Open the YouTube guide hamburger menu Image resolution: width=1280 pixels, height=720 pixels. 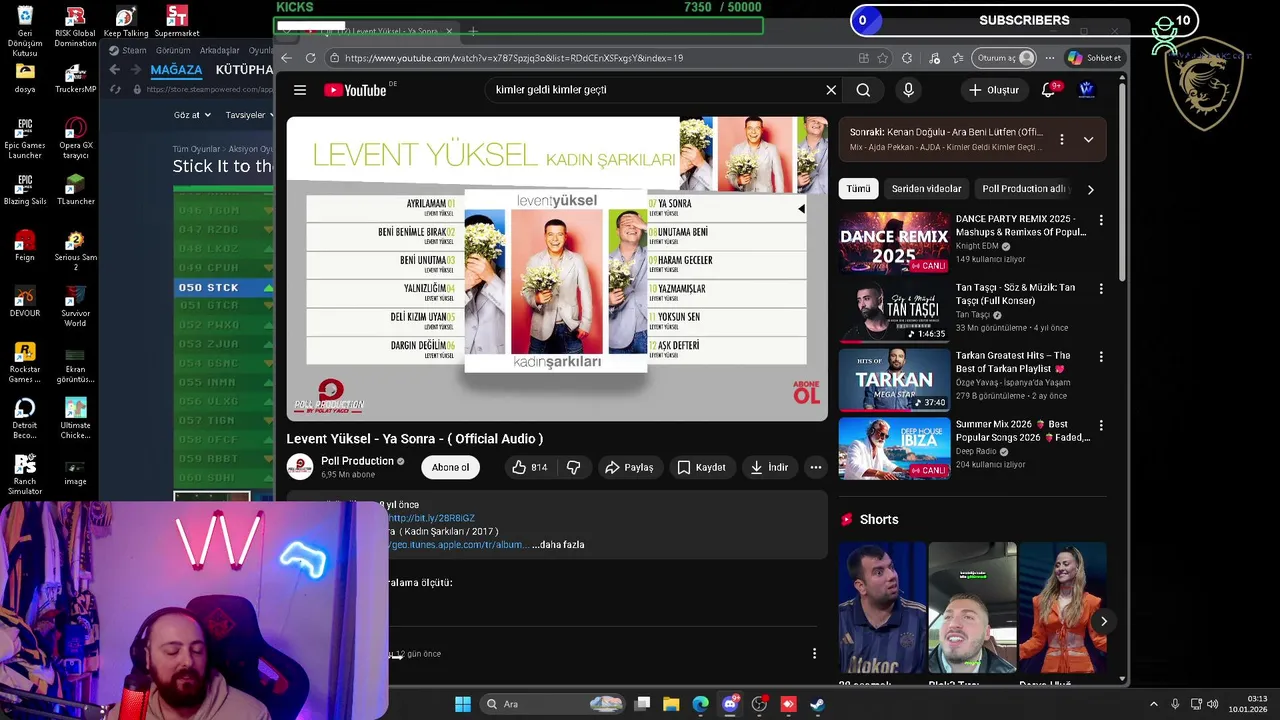pos(299,90)
